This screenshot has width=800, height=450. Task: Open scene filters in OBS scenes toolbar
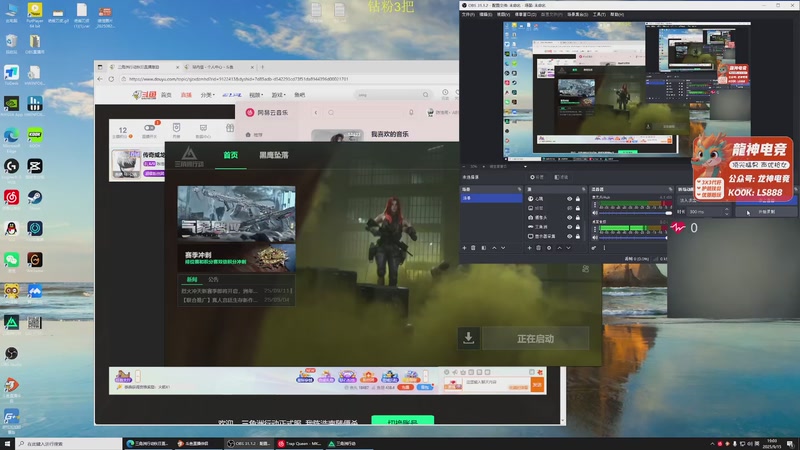pos(484,248)
